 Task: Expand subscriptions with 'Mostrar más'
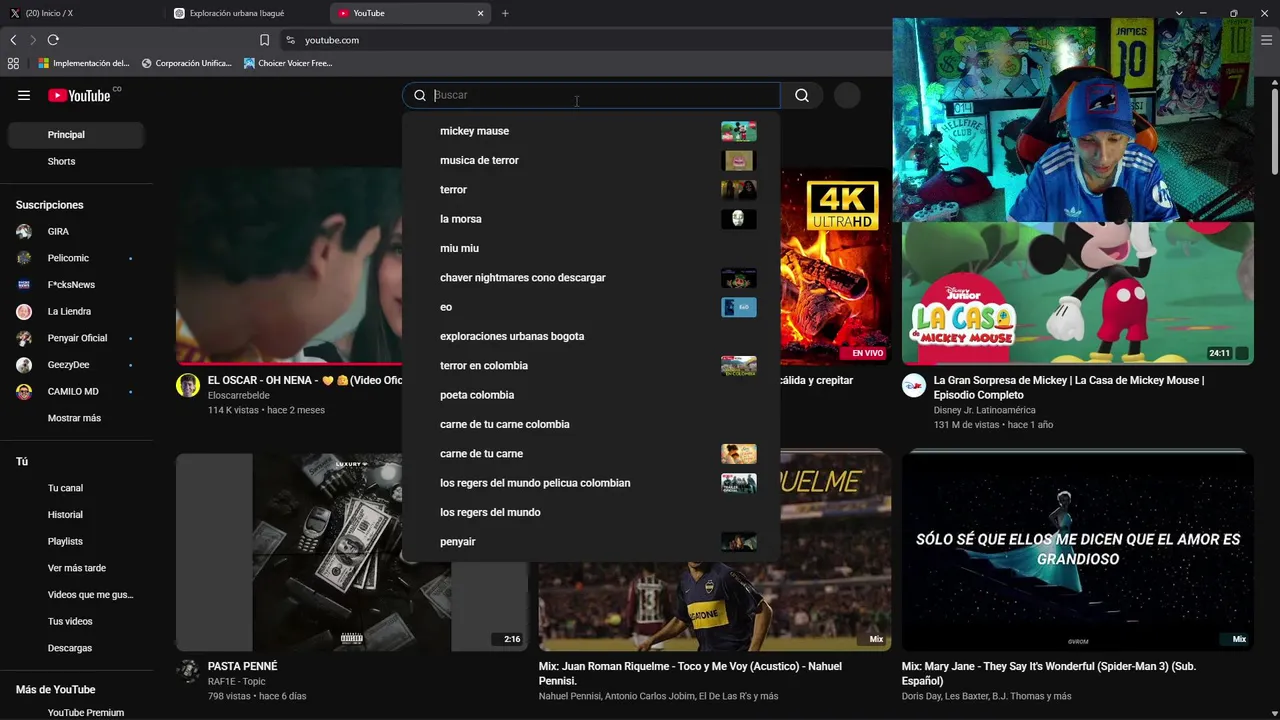(x=76, y=418)
